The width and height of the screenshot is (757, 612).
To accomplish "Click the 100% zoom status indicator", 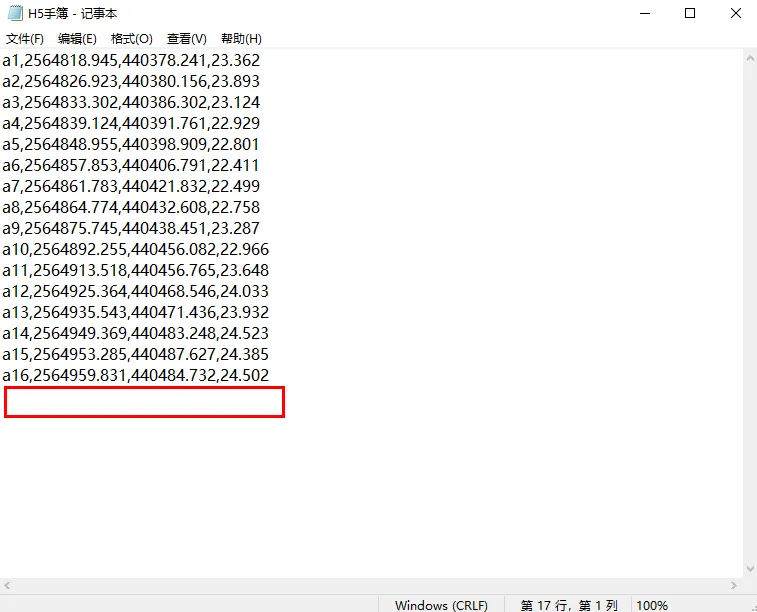I will coord(652,605).
